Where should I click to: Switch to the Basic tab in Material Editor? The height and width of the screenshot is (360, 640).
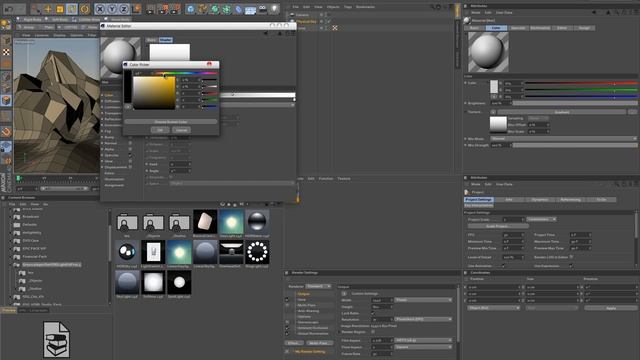click(151, 40)
